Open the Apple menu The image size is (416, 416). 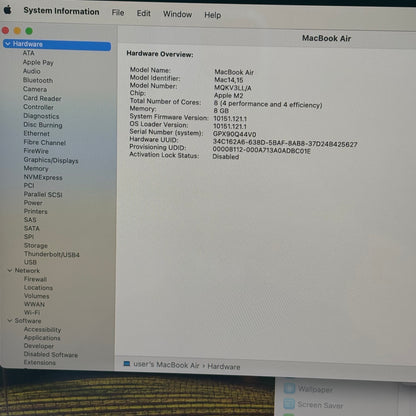(x=8, y=10)
